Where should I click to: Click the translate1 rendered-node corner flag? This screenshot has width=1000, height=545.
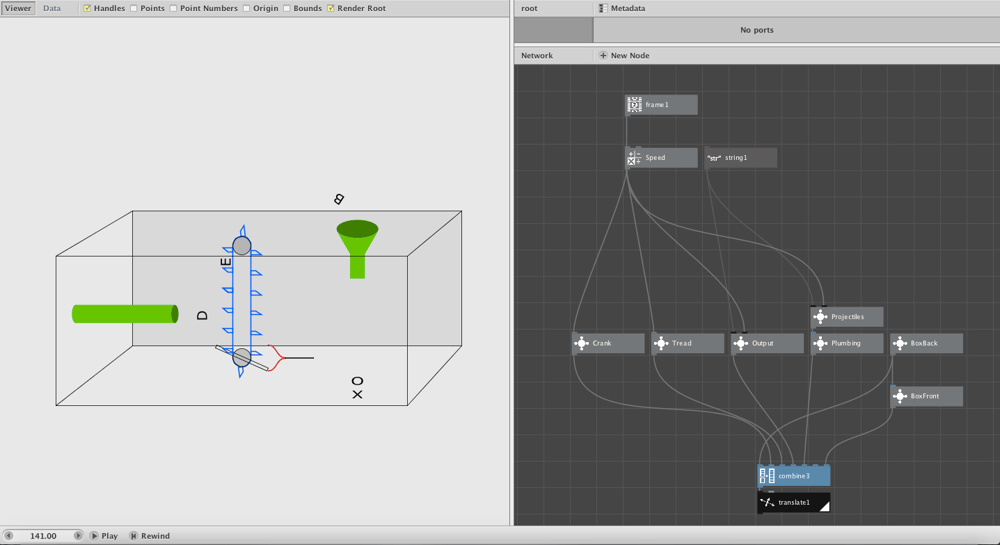coord(824,506)
